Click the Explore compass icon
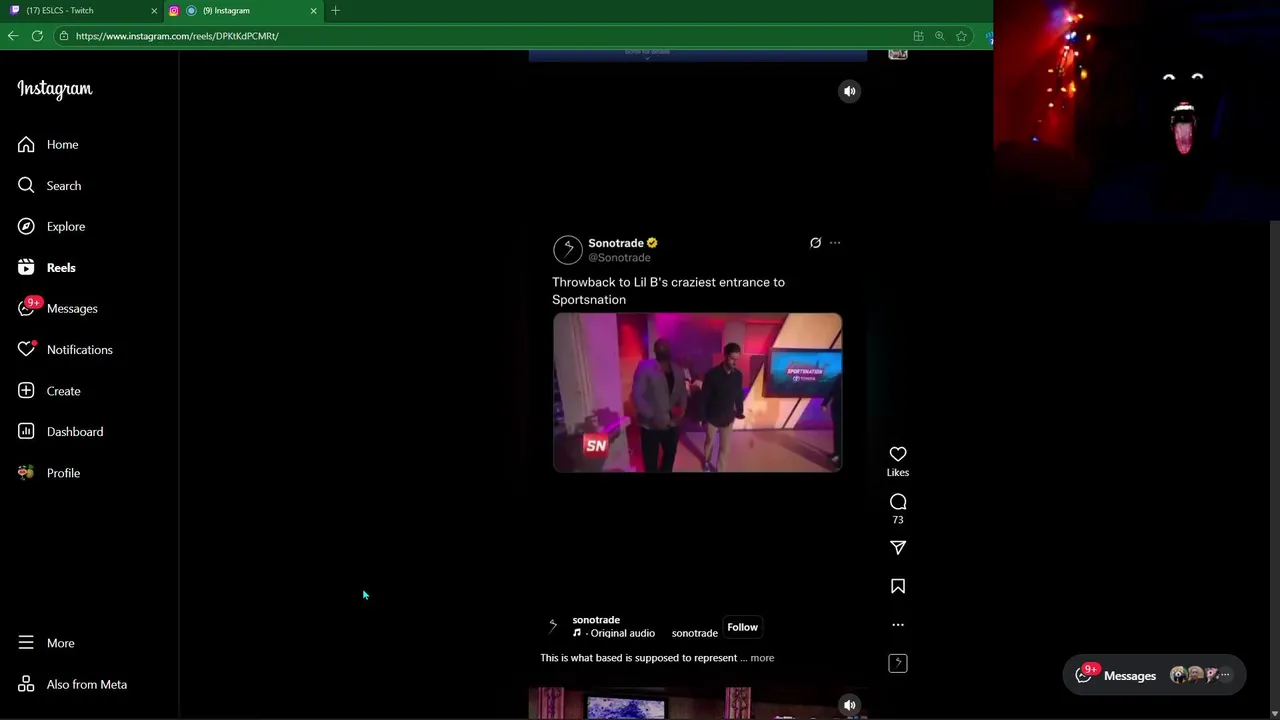Screen dimensions: 1280x720 (26, 227)
